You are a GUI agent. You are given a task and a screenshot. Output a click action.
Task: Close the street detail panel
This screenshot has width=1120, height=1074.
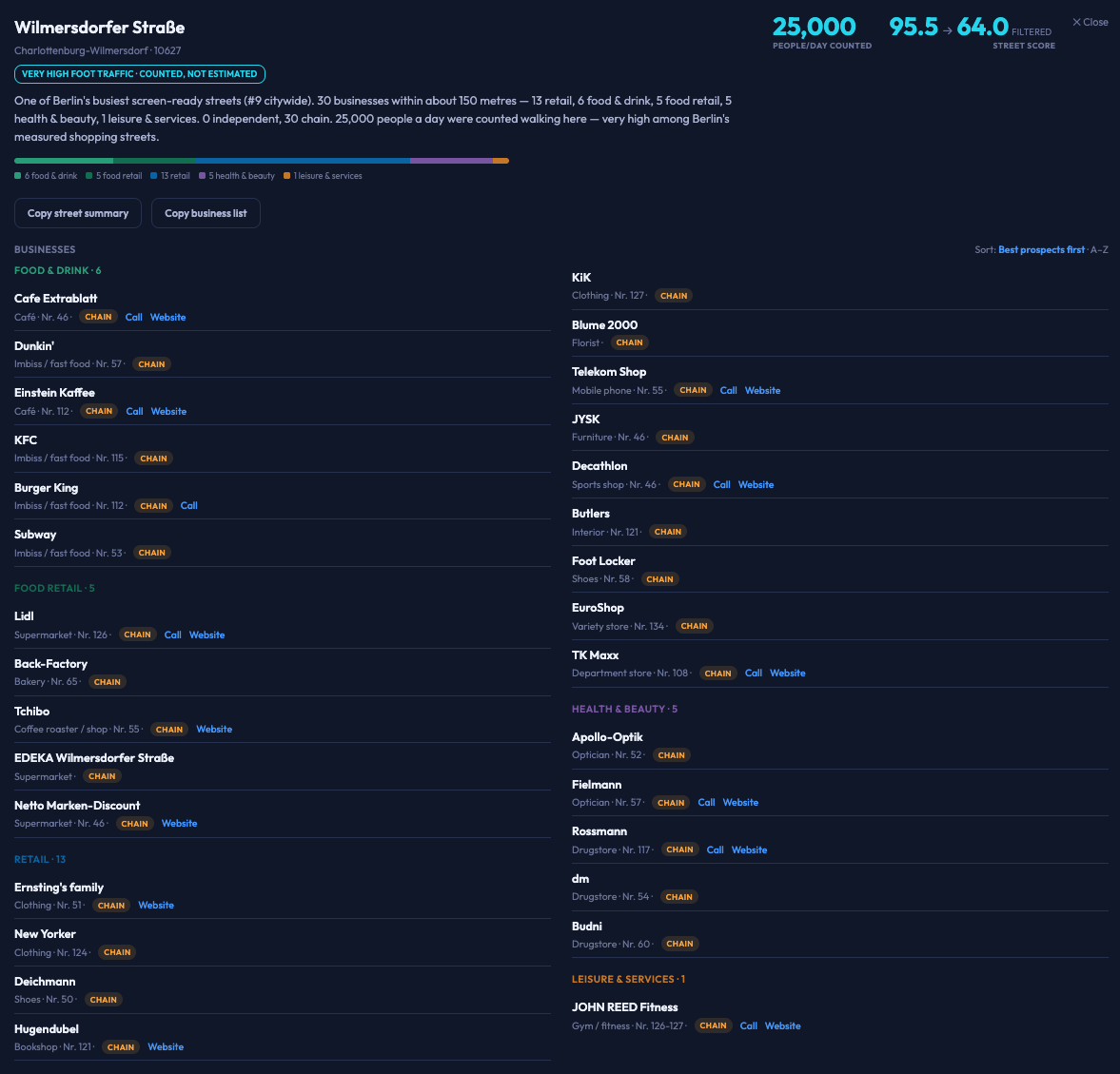(x=1090, y=22)
